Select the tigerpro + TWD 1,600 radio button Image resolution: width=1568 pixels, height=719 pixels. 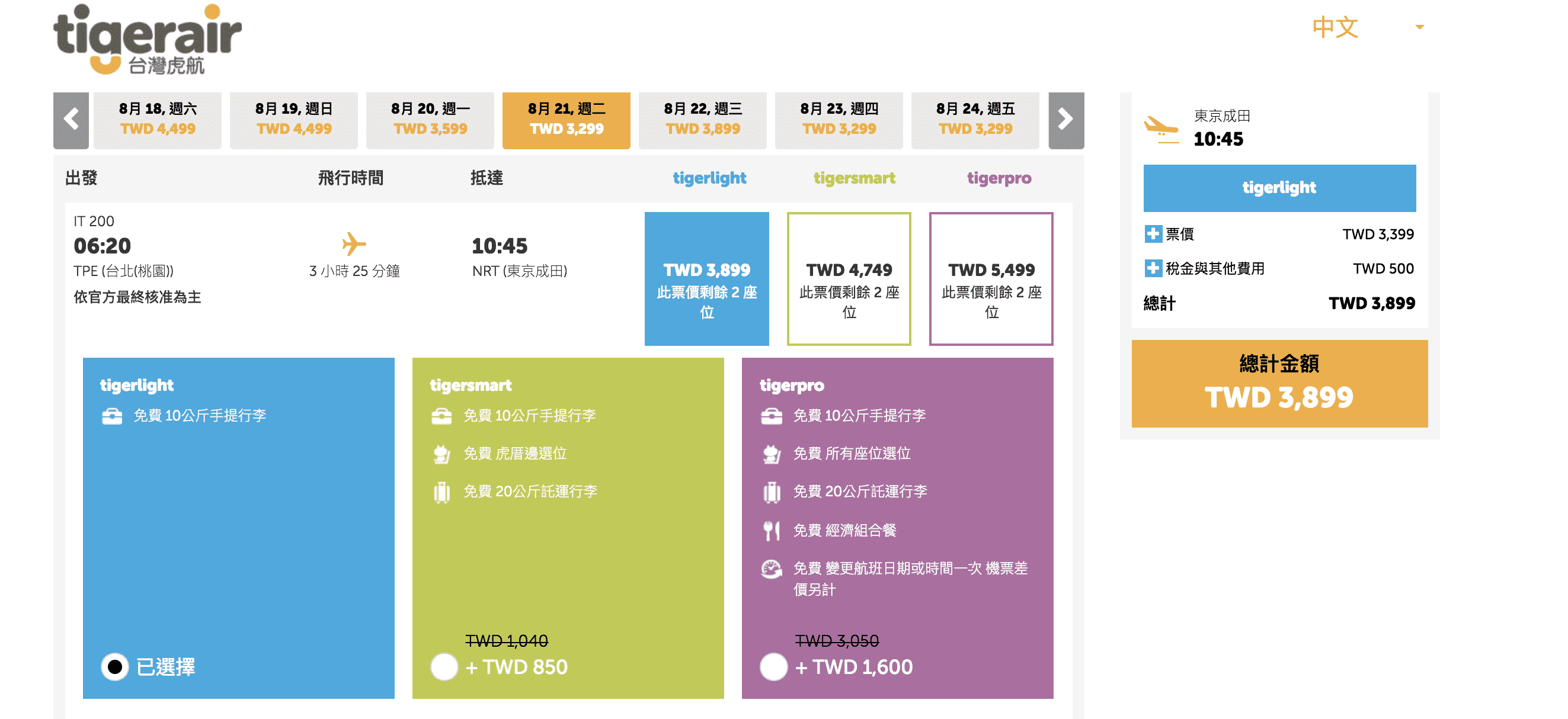774,667
